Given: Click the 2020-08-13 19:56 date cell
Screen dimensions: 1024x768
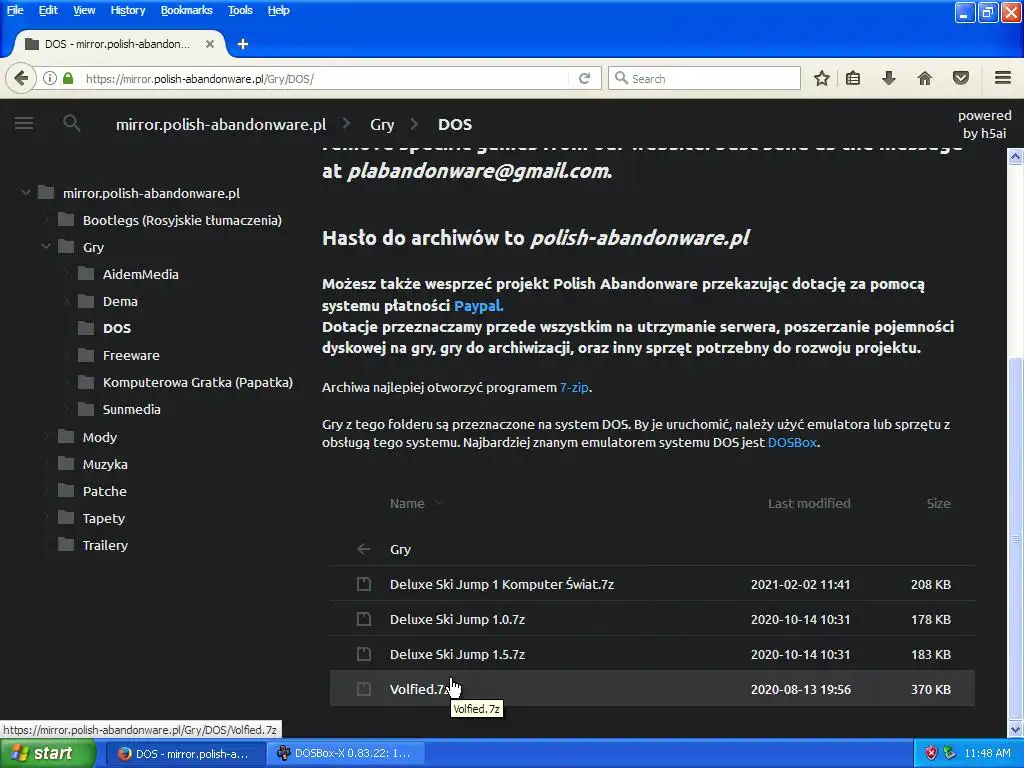Looking at the screenshot, I should [x=801, y=689].
